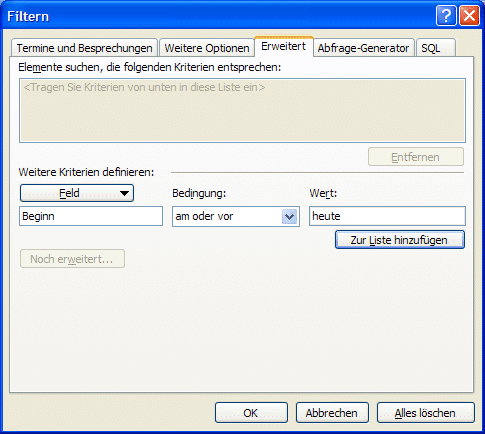Open the Weitere Optionen tab

coord(207,48)
